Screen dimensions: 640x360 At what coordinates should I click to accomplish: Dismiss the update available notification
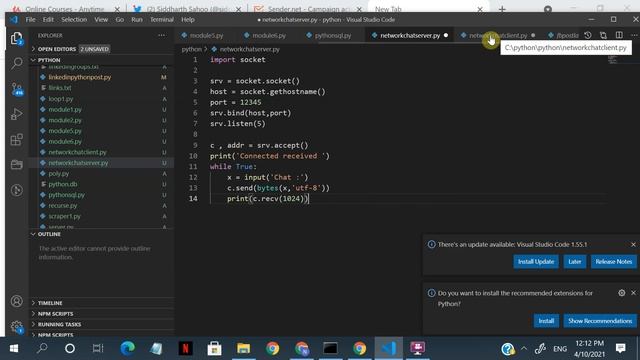[x=633, y=244]
